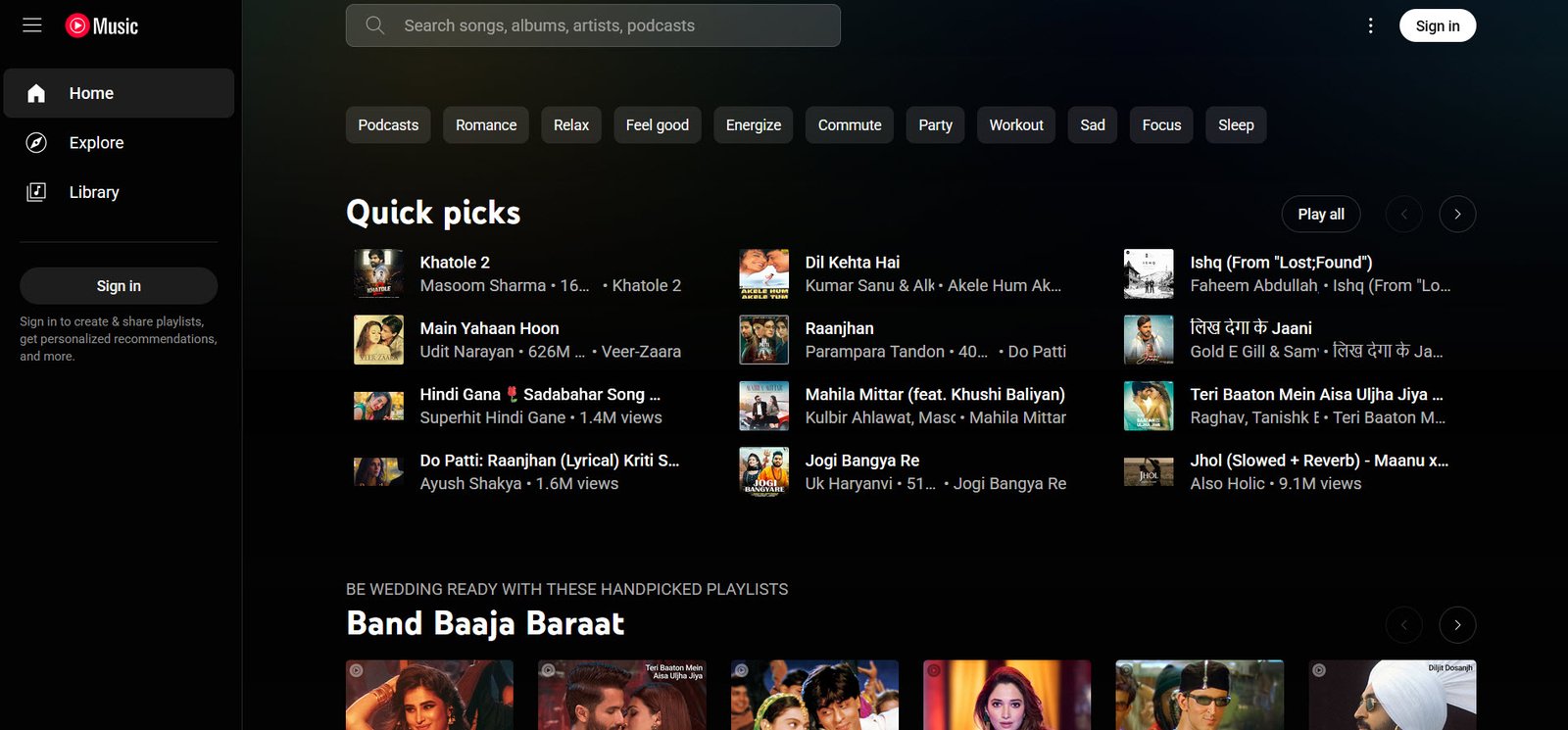1568x730 pixels.
Task: Open the Diljit Dosanjh playlist card
Action: (1393, 695)
